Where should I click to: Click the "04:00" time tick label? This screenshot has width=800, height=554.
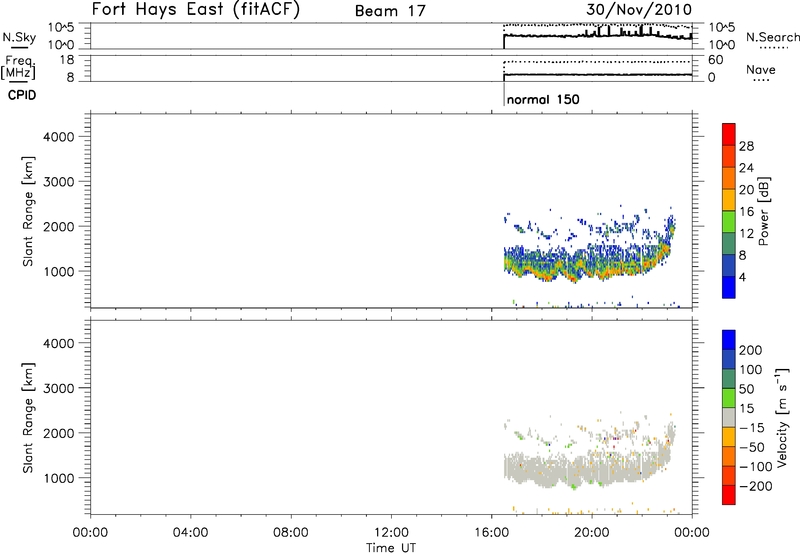click(190, 533)
